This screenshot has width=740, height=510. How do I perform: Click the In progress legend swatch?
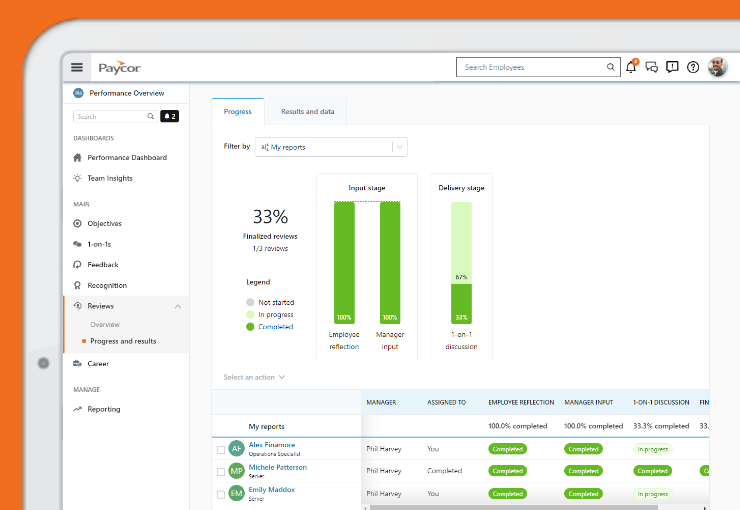[x=250, y=314]
